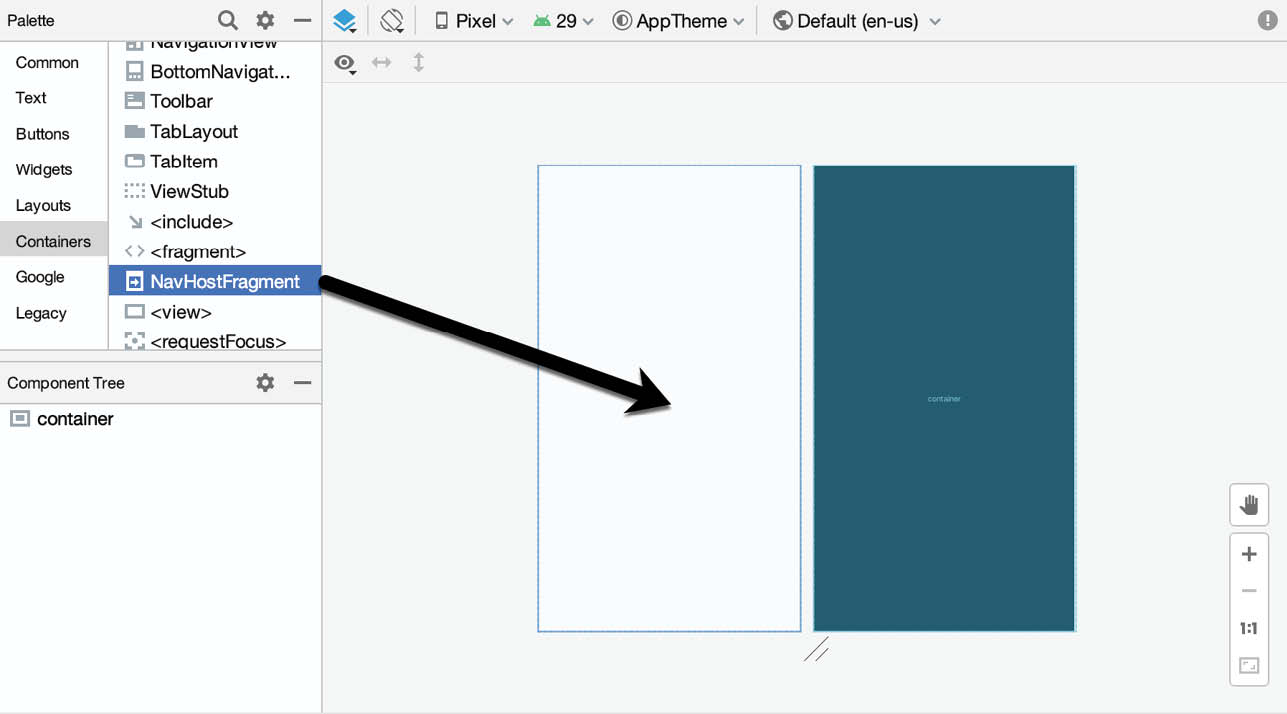
Task: Select TabItem in the palette list
Action: (215, 161)
